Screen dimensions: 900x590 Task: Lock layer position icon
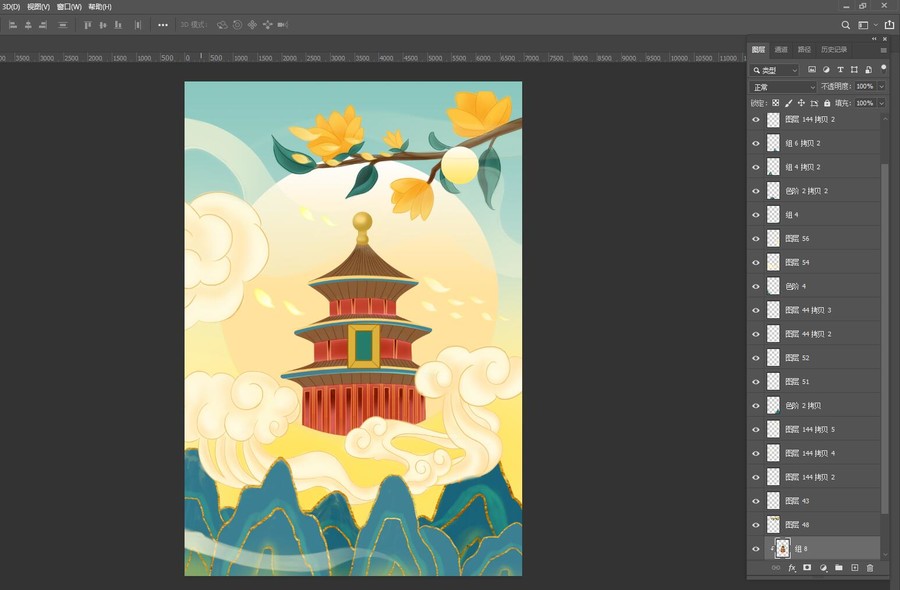[801, 103]
